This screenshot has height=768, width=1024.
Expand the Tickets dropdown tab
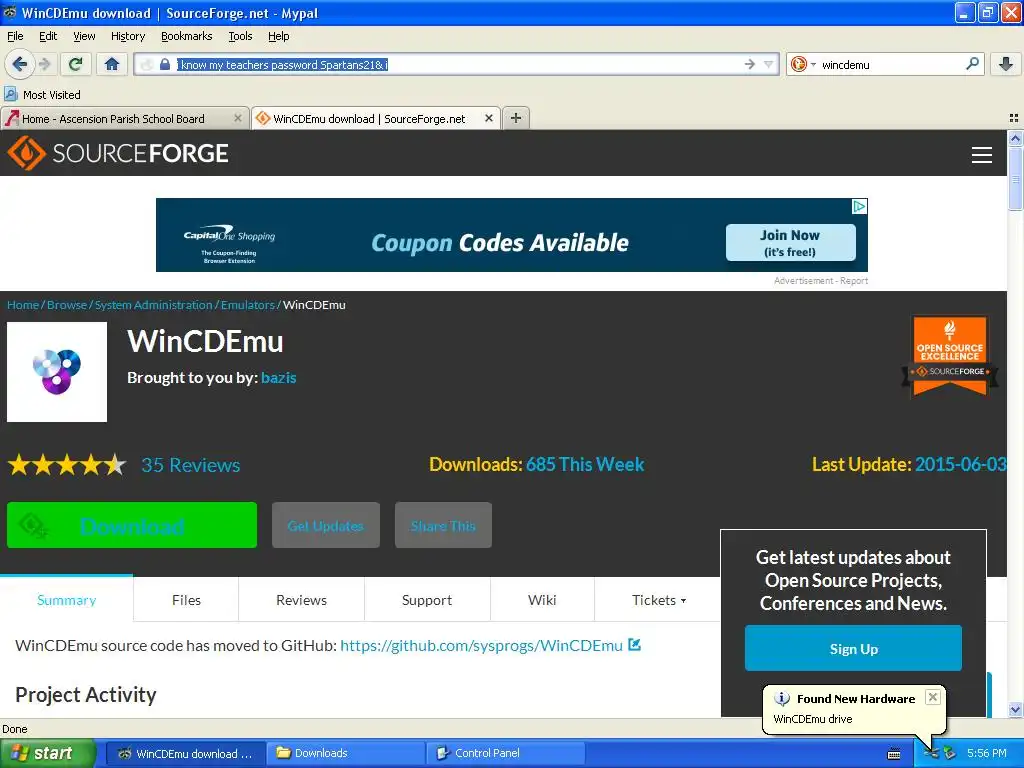coord(658,600)
